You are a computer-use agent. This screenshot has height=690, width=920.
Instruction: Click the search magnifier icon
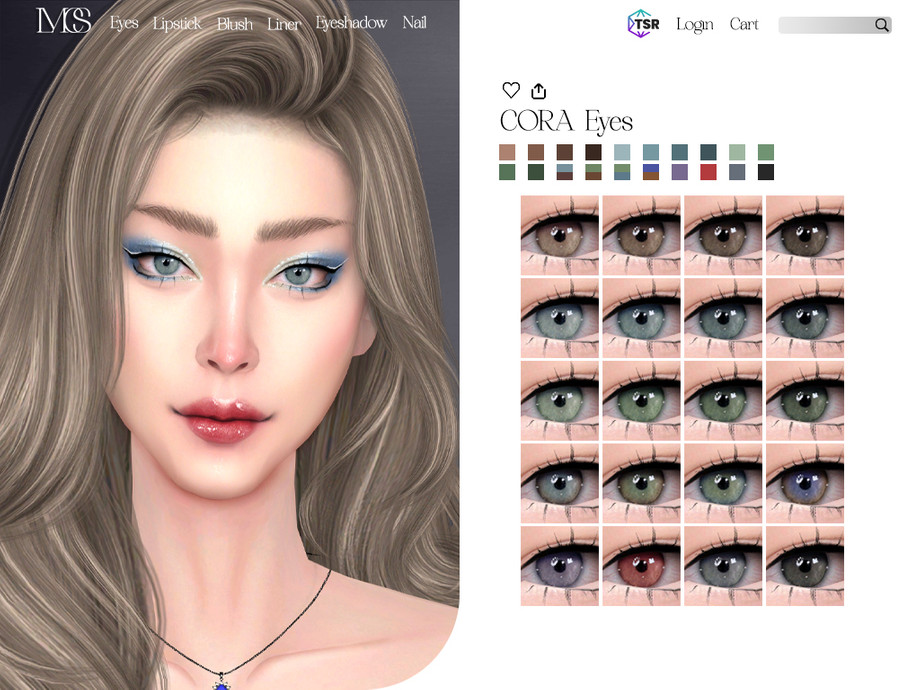(x=881, y=25)
